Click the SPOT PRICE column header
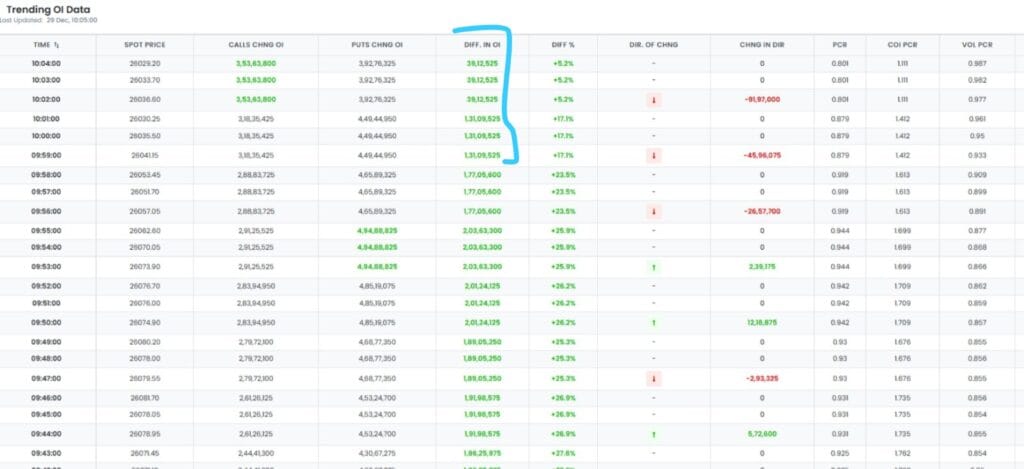Viewport: 1024px width, 469px height. 145,45
